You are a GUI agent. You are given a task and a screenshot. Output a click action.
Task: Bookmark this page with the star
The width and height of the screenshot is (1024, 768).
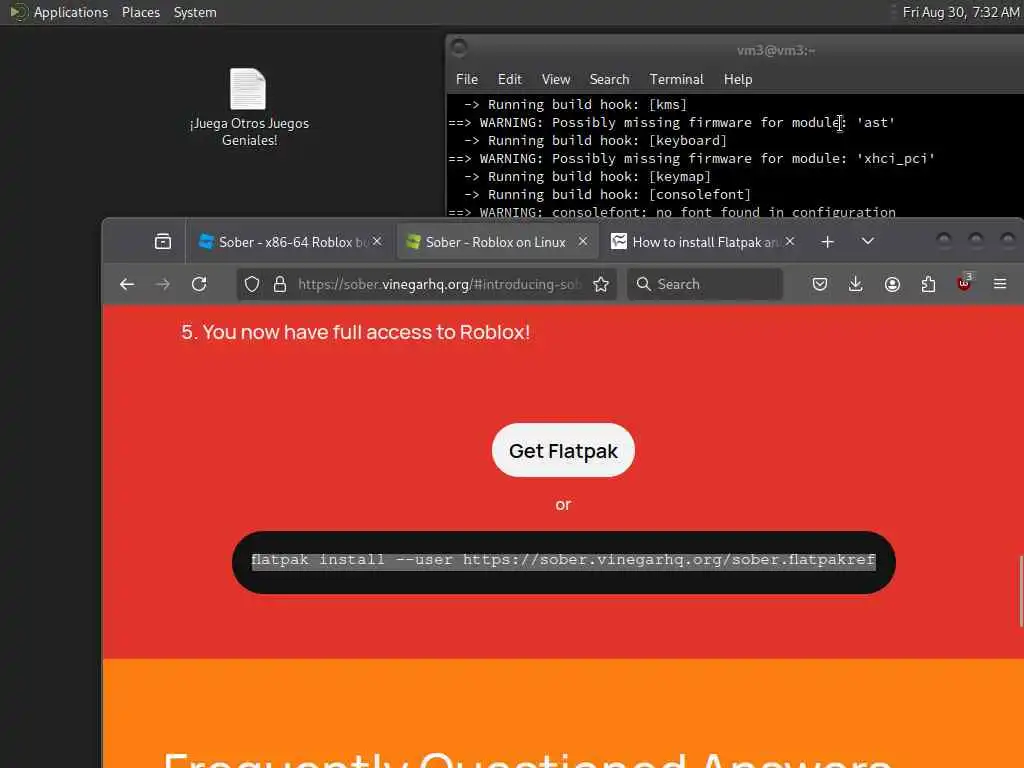(x=601, y=284)
